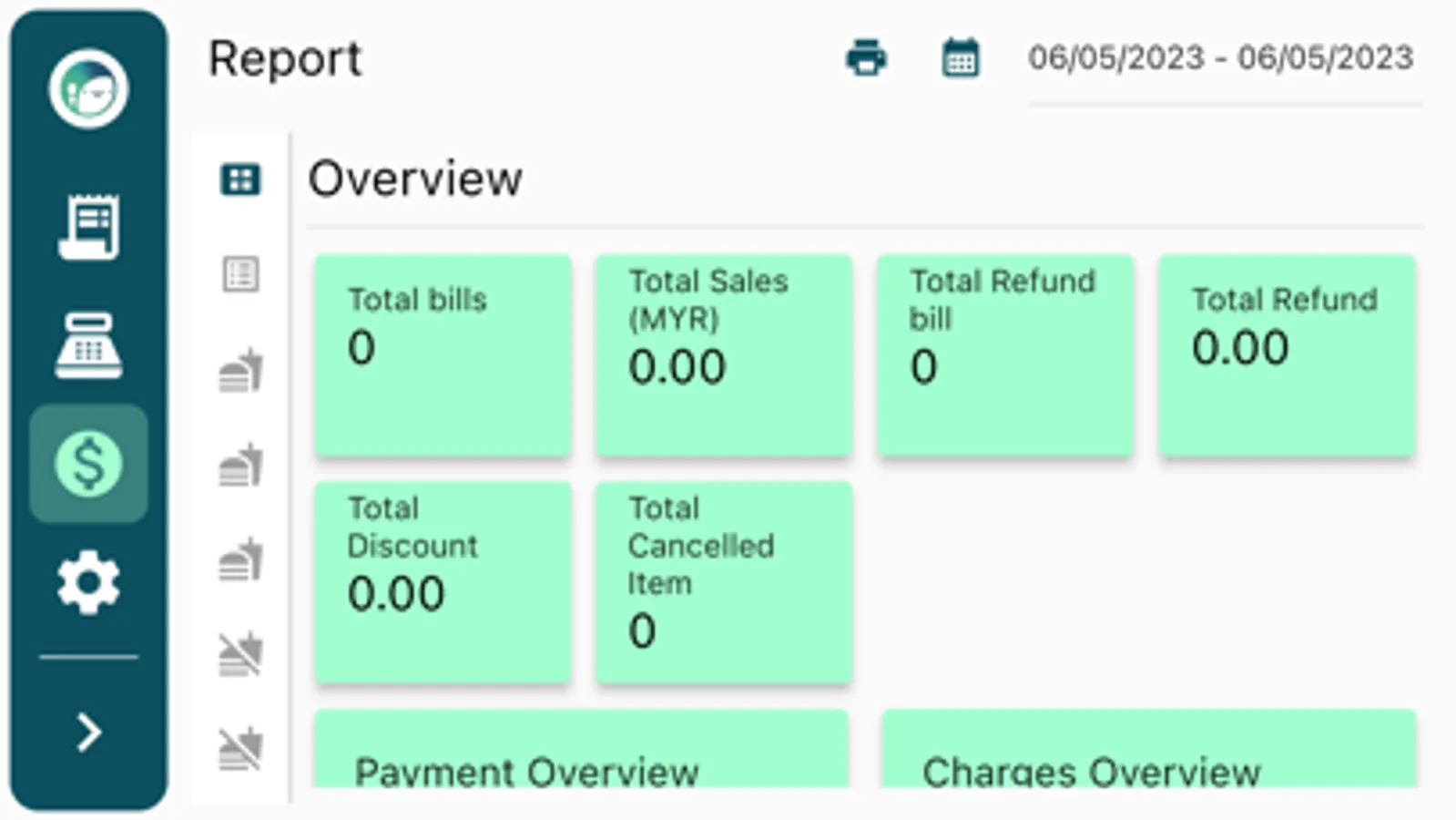1456x820 pixels.
Task: Open the cash register page icon
Action: pos(88,345)
